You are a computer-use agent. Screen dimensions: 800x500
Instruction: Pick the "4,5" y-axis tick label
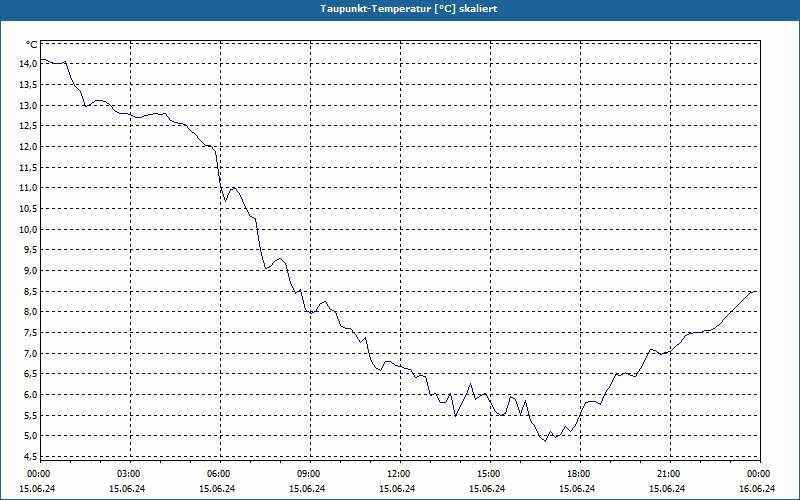[x=30, y=456]
